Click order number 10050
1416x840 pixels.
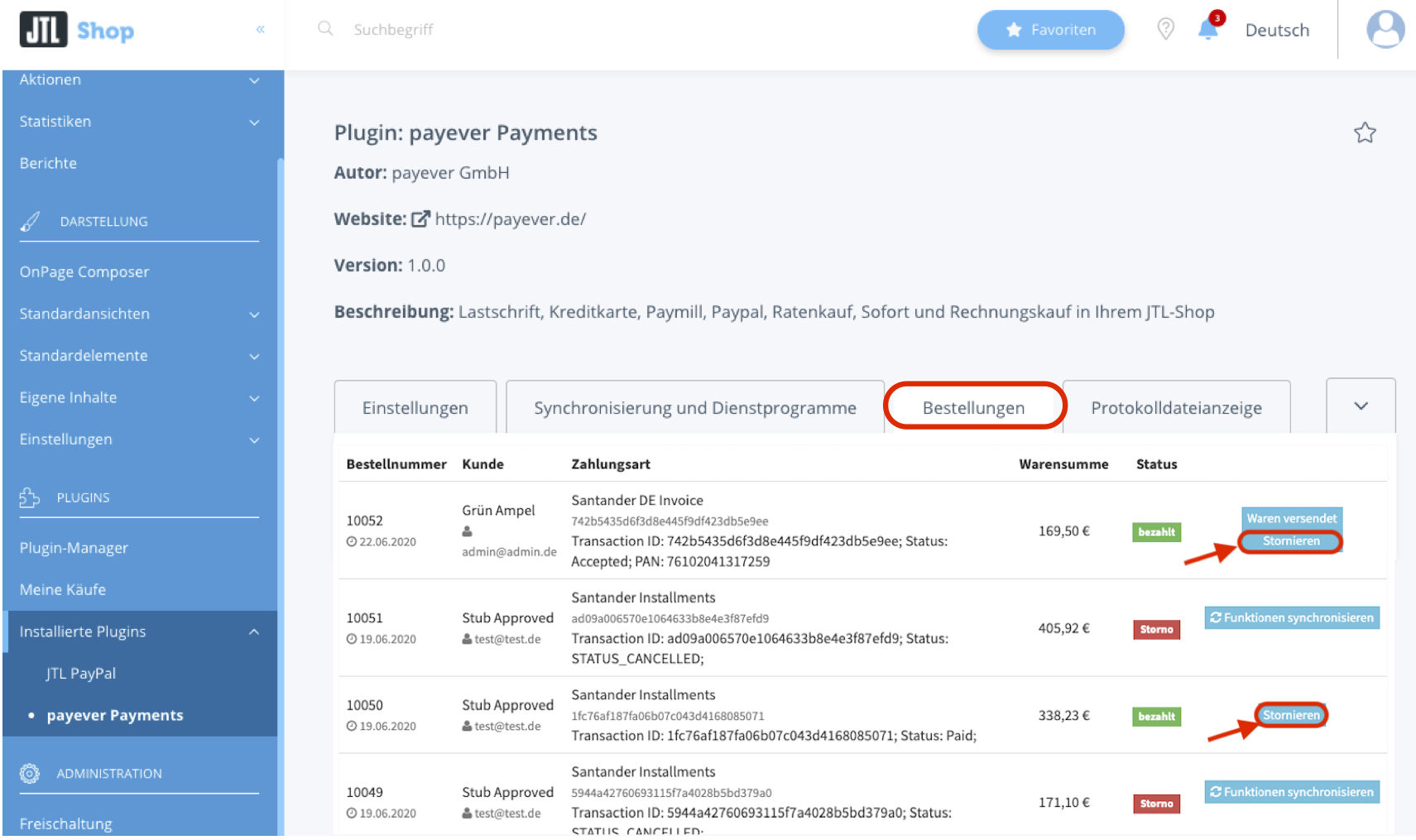(x=364, y=705)
